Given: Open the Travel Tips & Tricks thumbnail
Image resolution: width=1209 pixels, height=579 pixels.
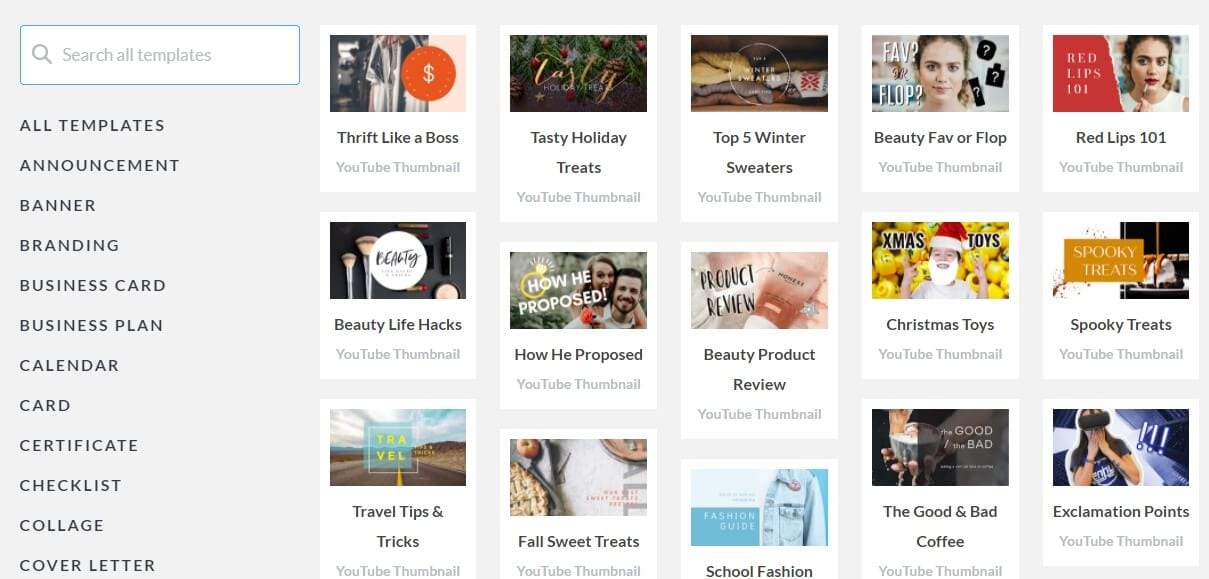Looking at the screenshot, I should [x=398, y=447].
